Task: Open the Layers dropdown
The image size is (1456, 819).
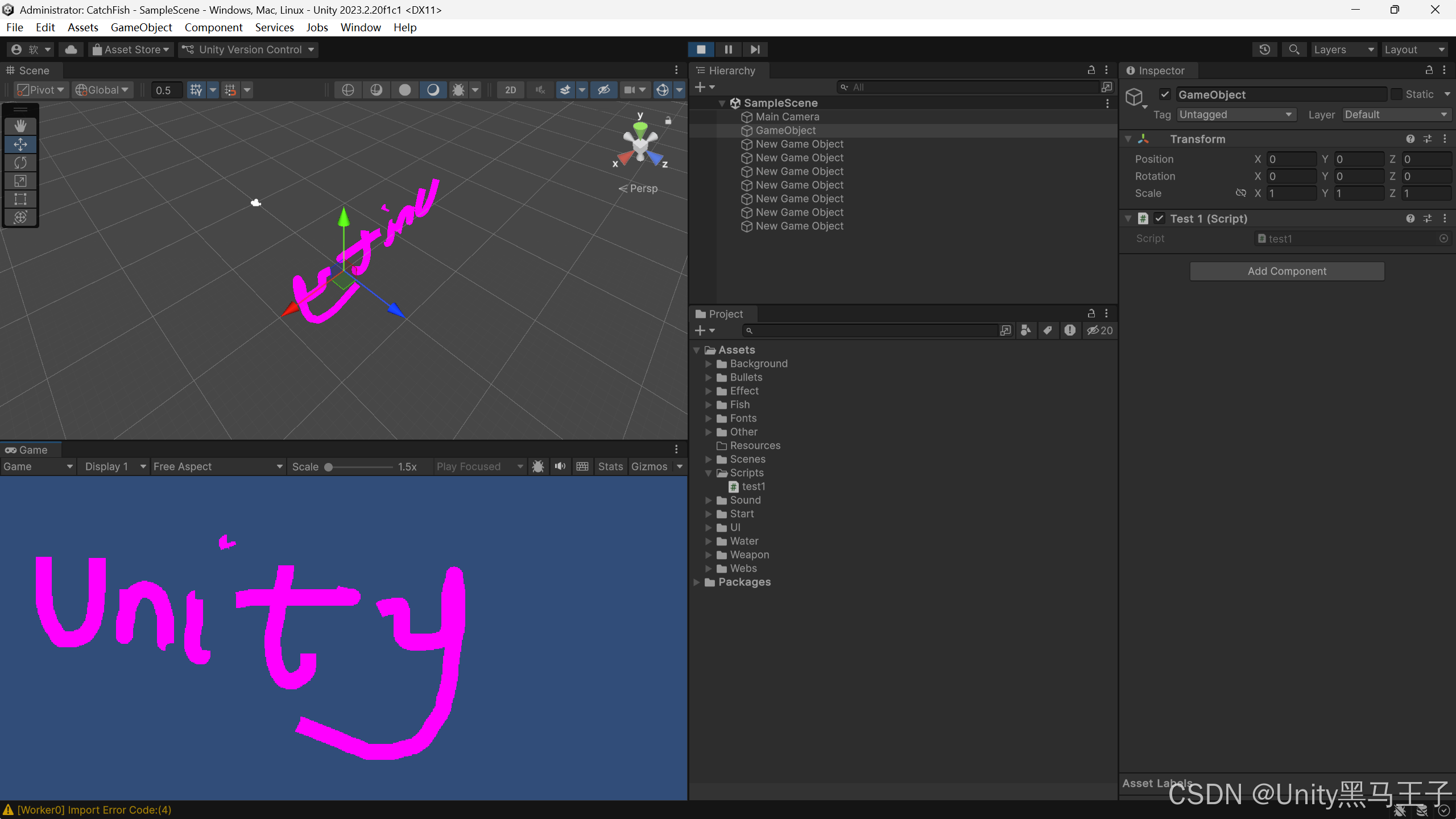Action: pyautogui.click(x=1343, y=49)
